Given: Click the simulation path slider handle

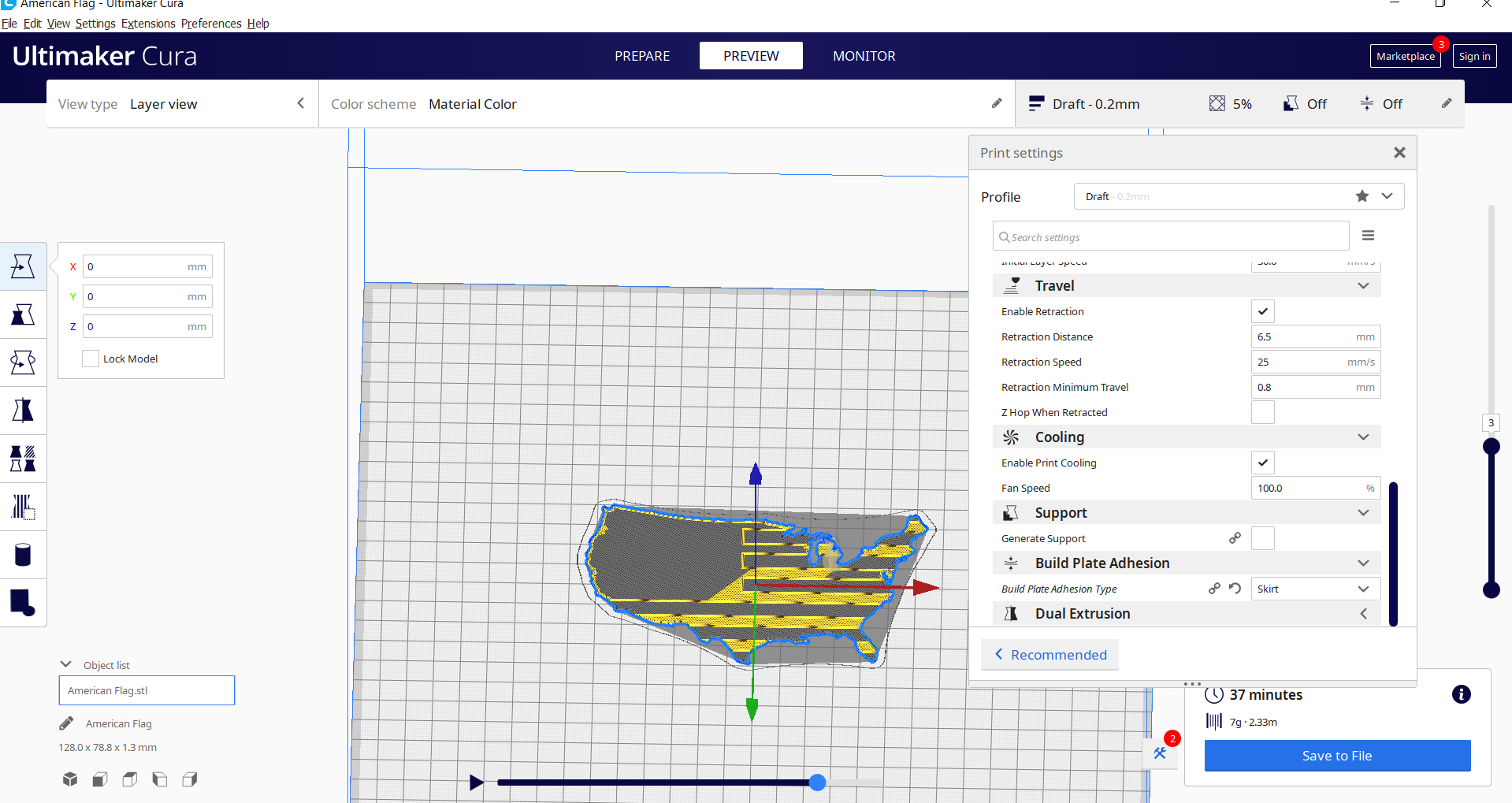Looking at the screenshot, I should point(818,783).
